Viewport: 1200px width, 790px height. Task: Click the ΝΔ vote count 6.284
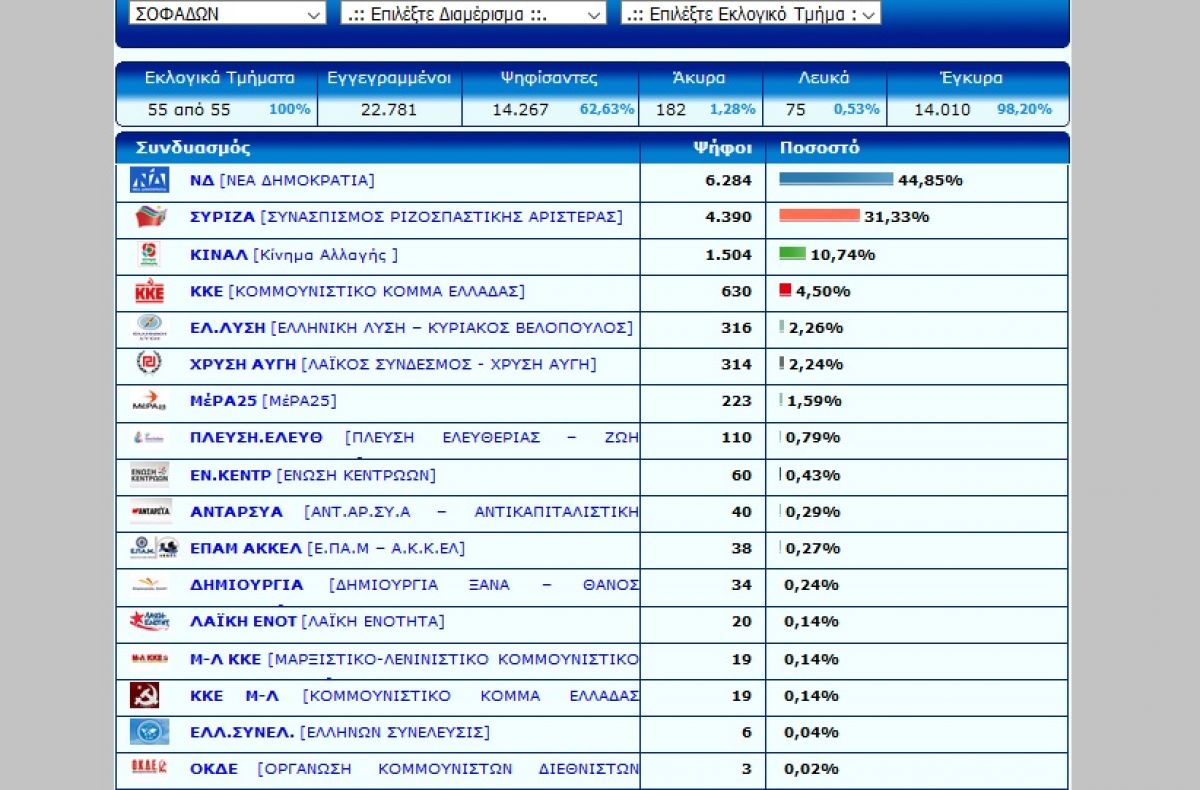[x=728, y=181]
